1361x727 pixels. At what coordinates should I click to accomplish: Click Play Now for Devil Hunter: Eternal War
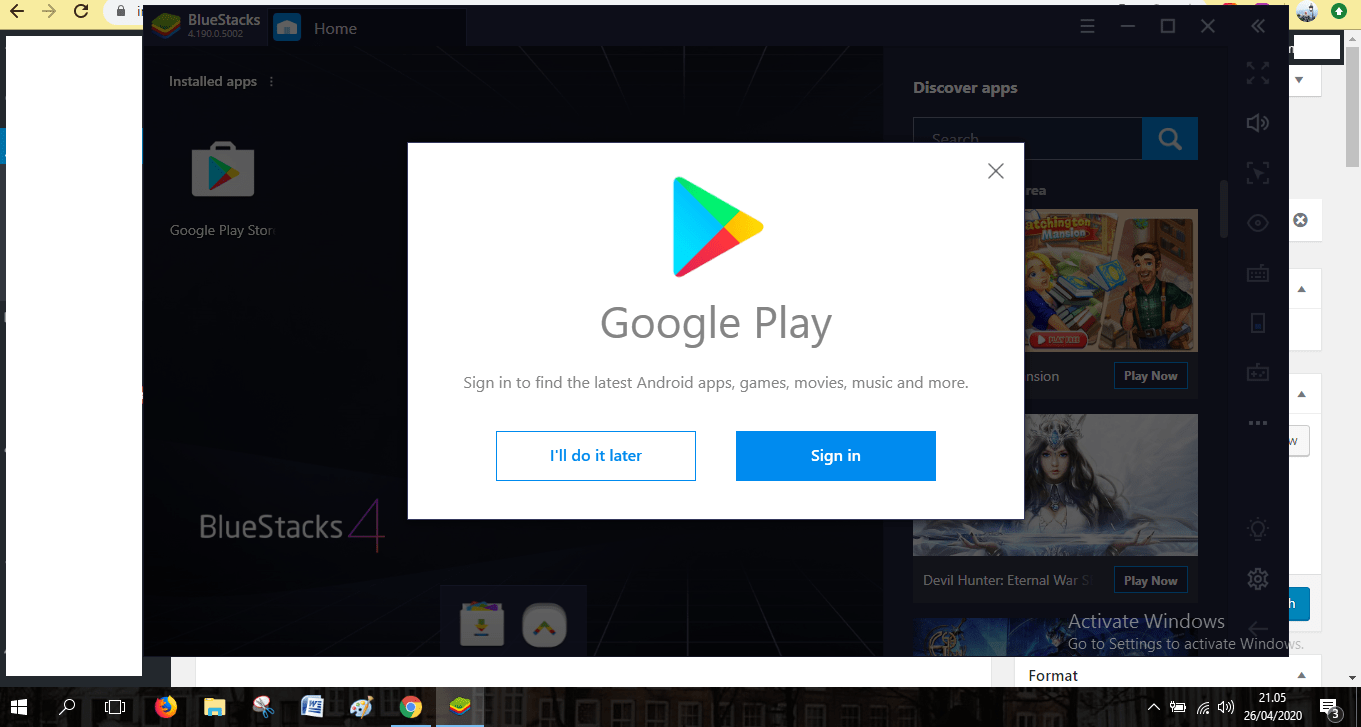[1150, 581]
